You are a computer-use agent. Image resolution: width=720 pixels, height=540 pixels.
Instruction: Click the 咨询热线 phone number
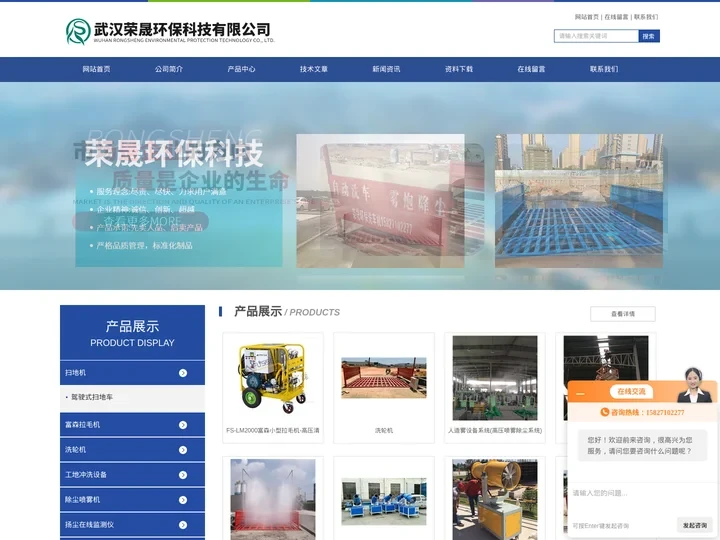(x=665, y=413)
